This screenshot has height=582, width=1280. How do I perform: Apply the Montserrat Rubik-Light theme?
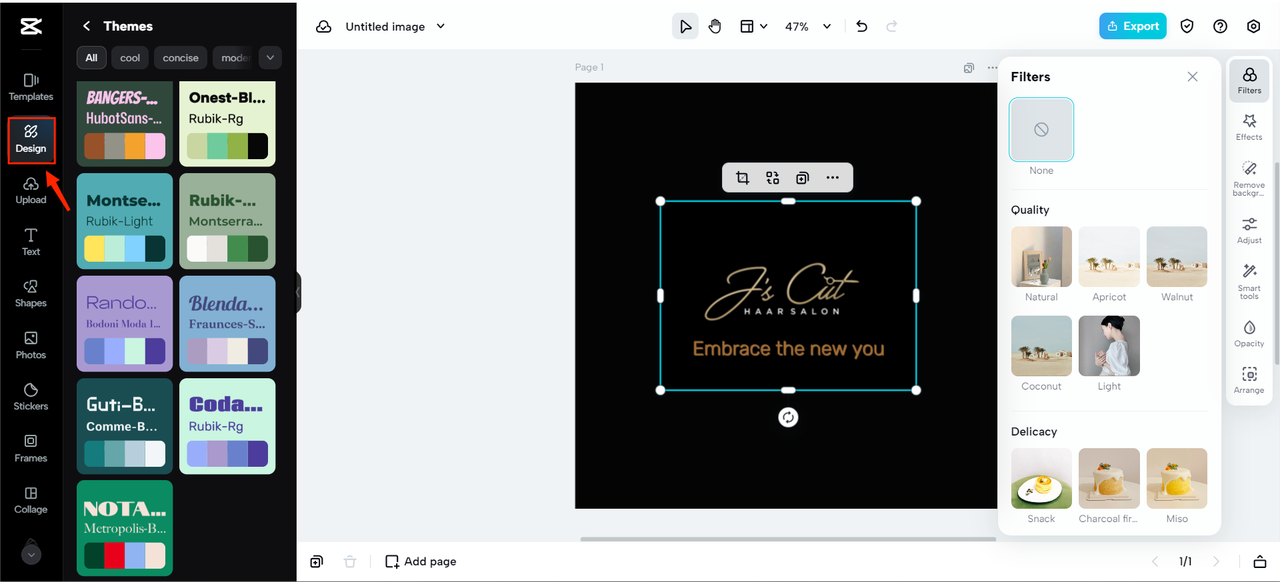[x=125, y=221]
